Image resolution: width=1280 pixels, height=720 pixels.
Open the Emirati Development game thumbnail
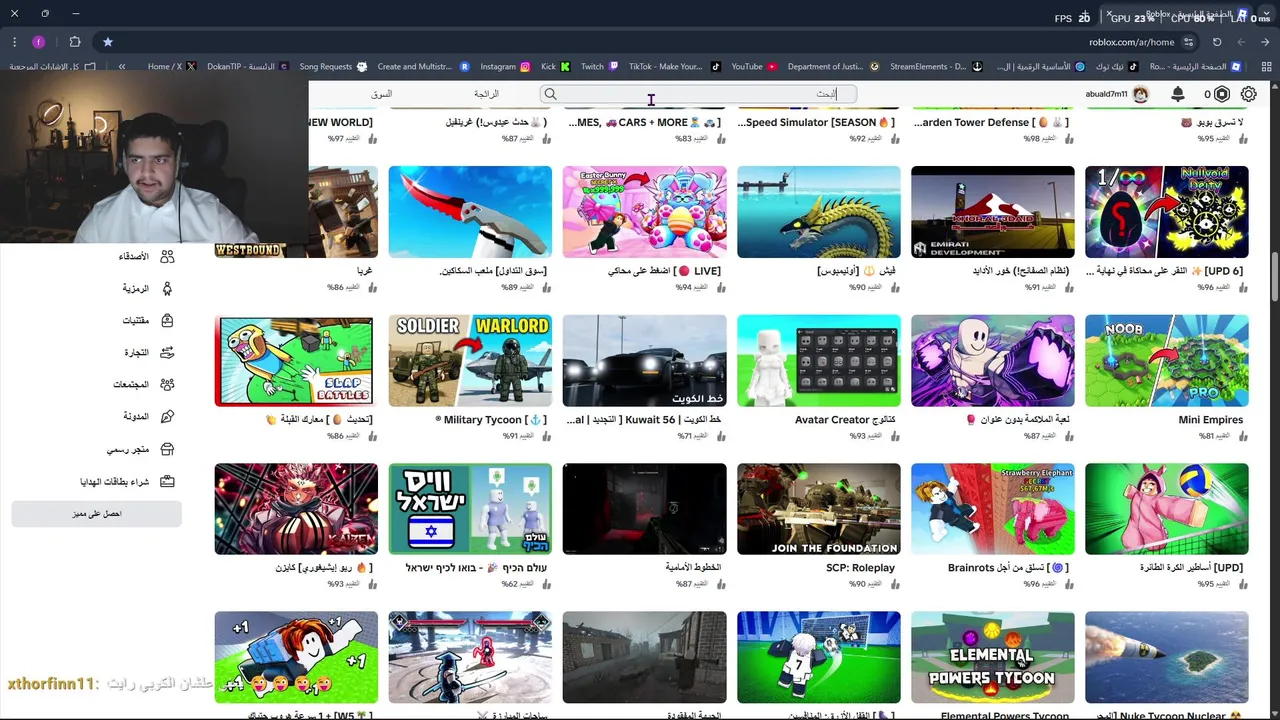993,212
